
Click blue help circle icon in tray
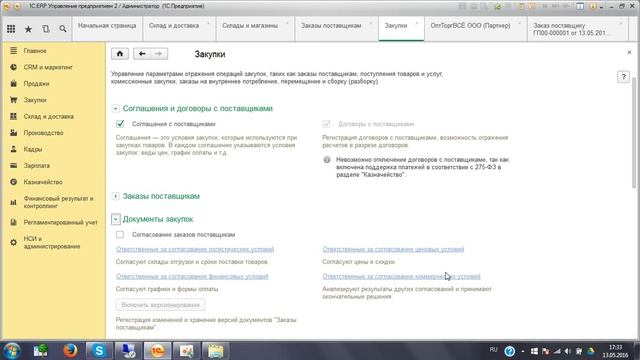tap(509, 351)
